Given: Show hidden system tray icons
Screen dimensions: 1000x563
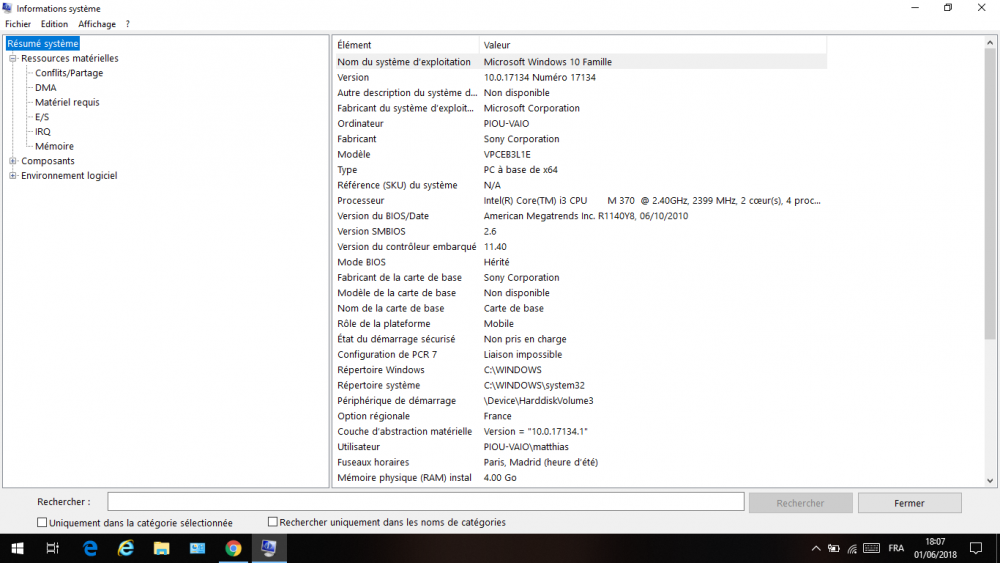Looking at the screenshot, I should (x=816, y=548).
